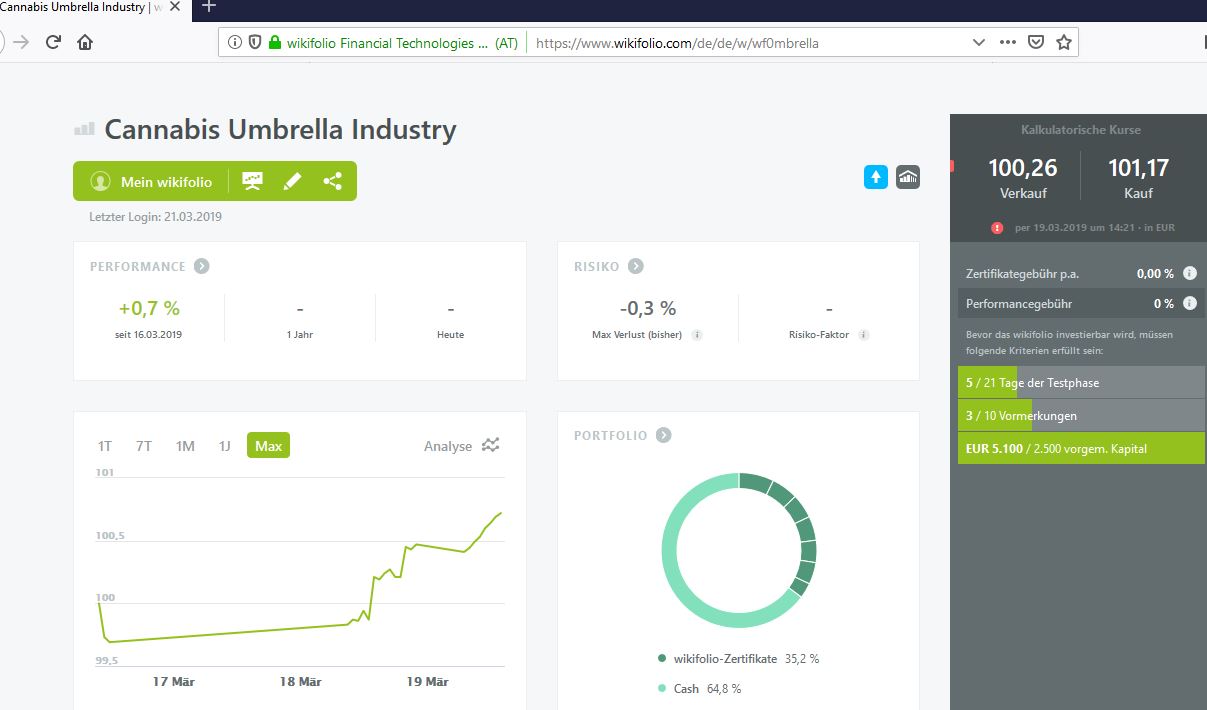Open the Analyse chart link
Viewport: 1207px width, 710px height.
(x=461, y=446)
